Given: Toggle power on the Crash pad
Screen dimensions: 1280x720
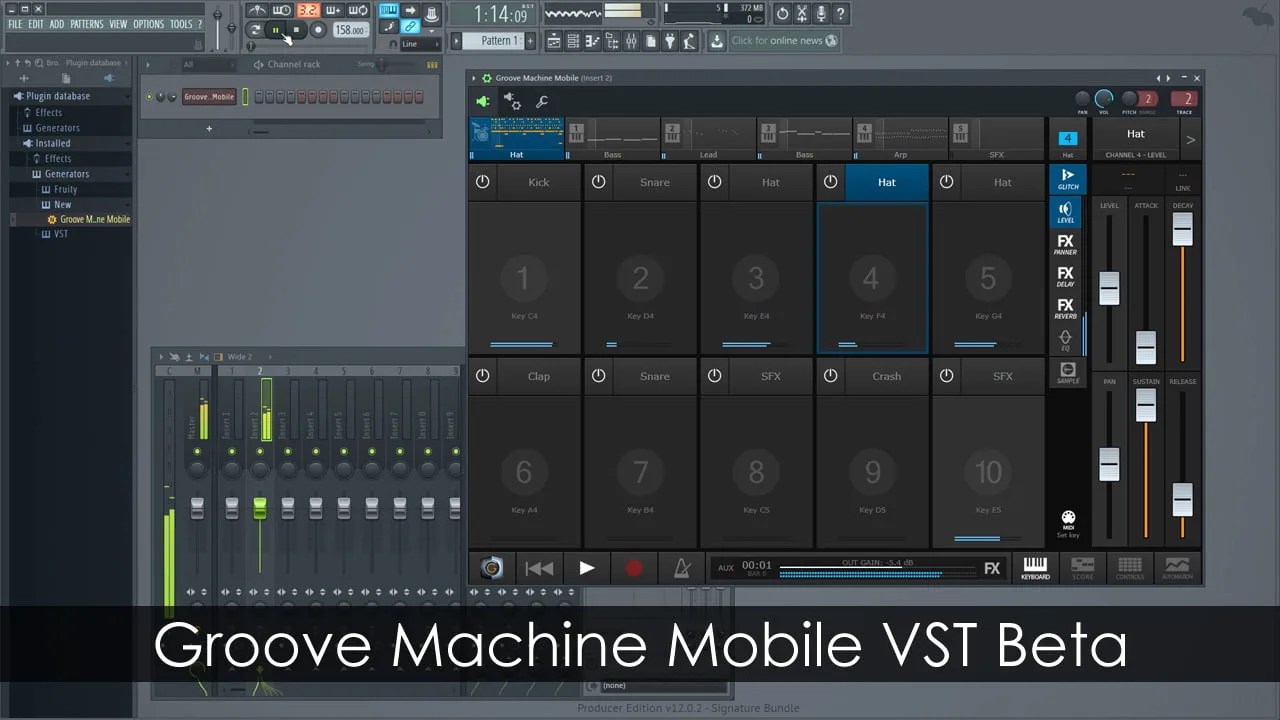Looking at the screenshot, I should pos(830,376).
